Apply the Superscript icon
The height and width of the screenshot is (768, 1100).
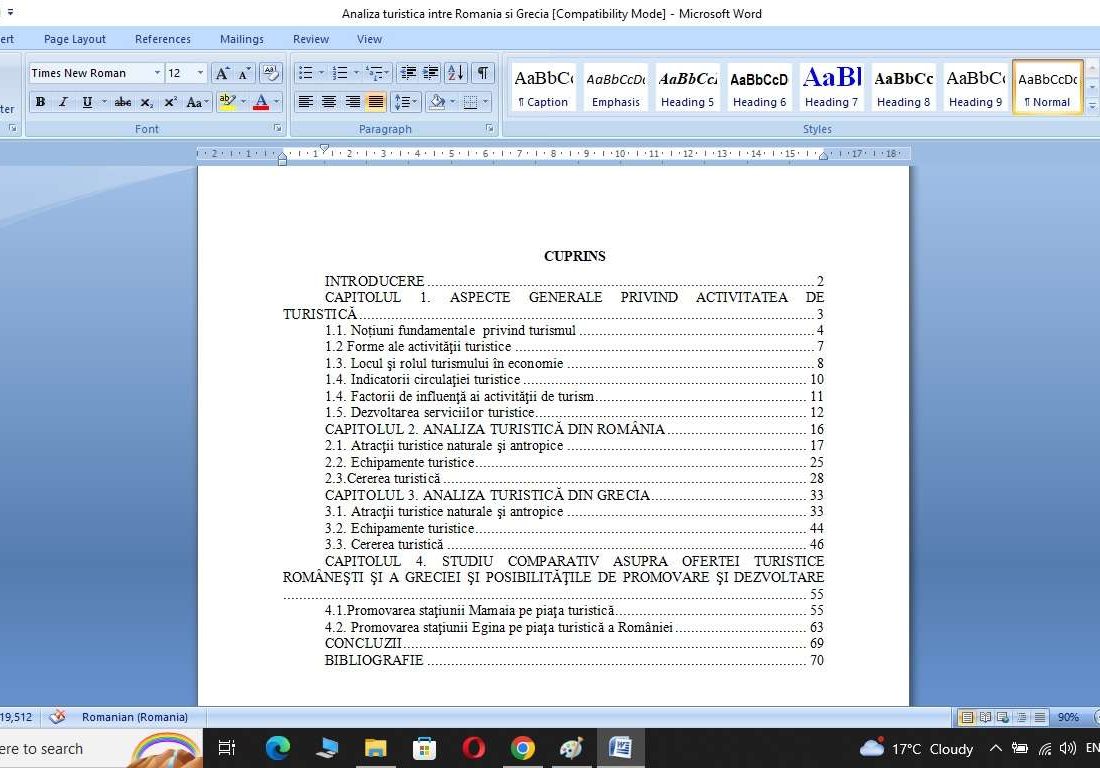click(171, 102)
